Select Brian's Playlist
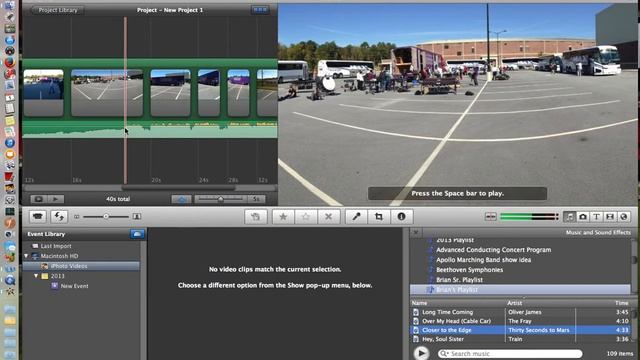The width and height of the screenshot is (640, 360). pos(457,289)
